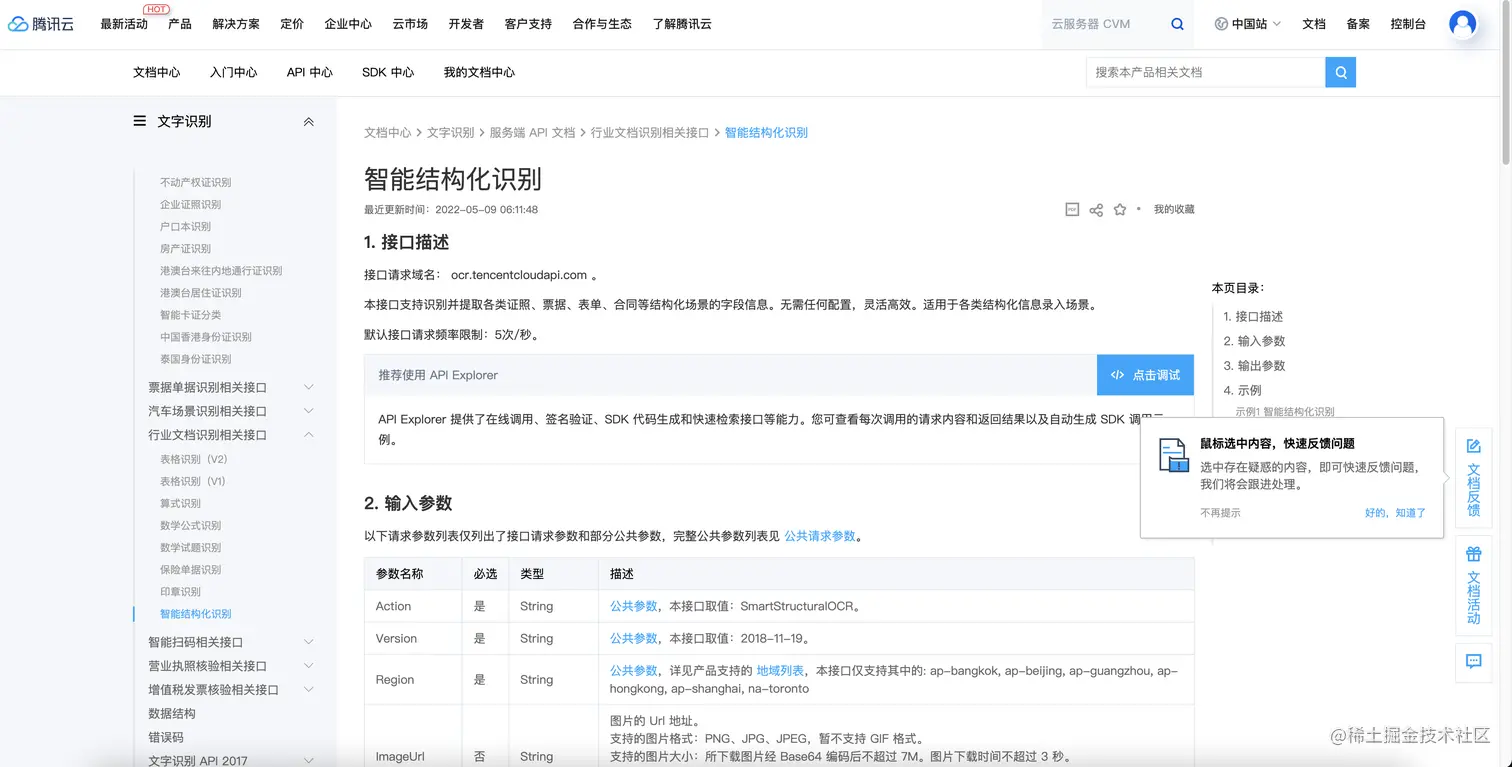
Task: Click the chat bubble icon on right
Action: [x=1473, y=661]
